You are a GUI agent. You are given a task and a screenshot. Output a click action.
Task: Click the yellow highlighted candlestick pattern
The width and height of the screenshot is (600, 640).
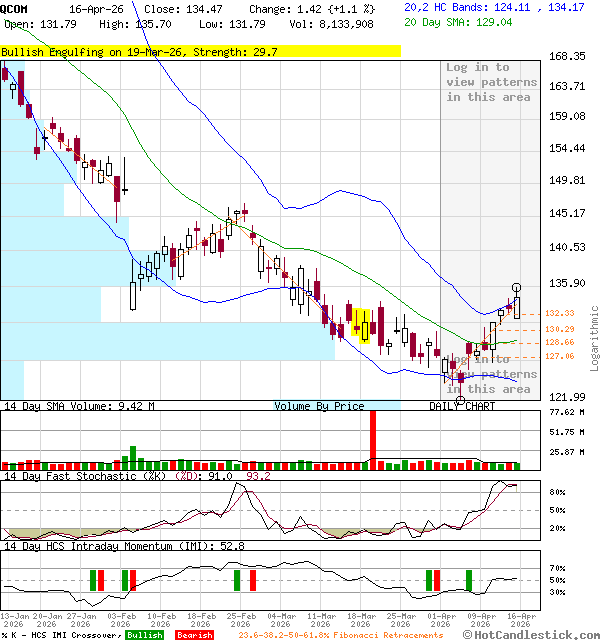point(361,325)
